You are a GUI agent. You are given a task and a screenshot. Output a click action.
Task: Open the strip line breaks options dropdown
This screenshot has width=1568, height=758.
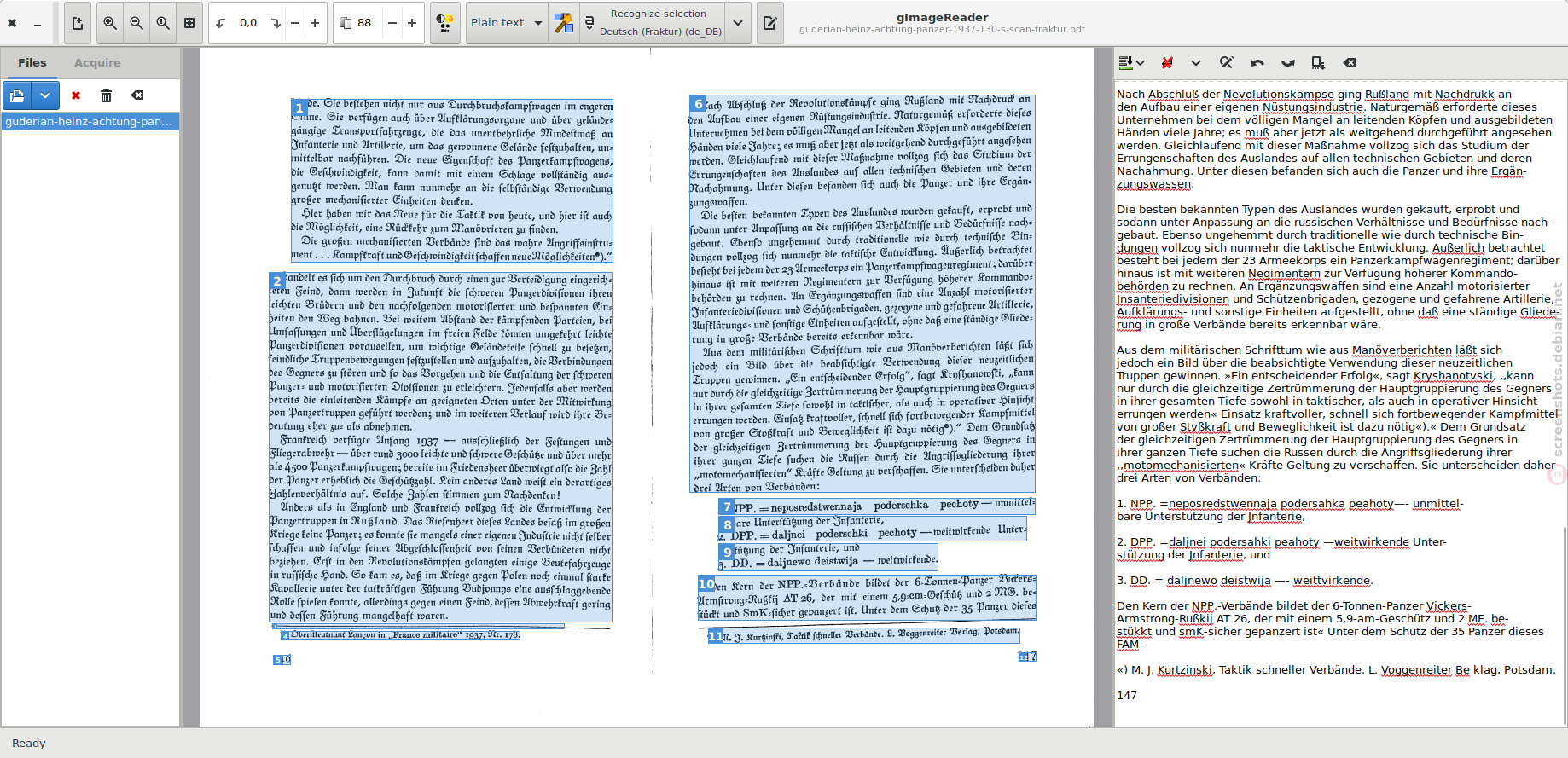pyautogui.click(x=1196, y=62)
